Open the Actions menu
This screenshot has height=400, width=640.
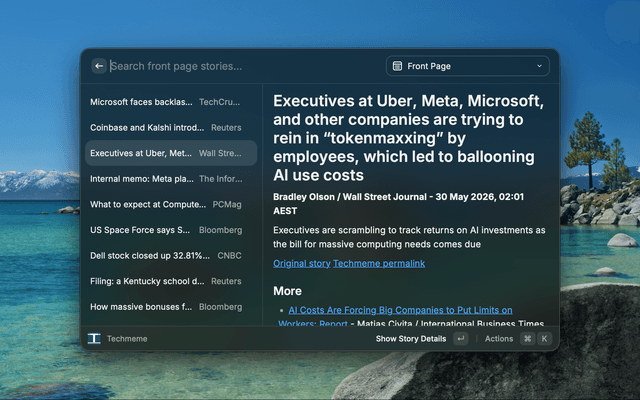[x=499, y=339]
